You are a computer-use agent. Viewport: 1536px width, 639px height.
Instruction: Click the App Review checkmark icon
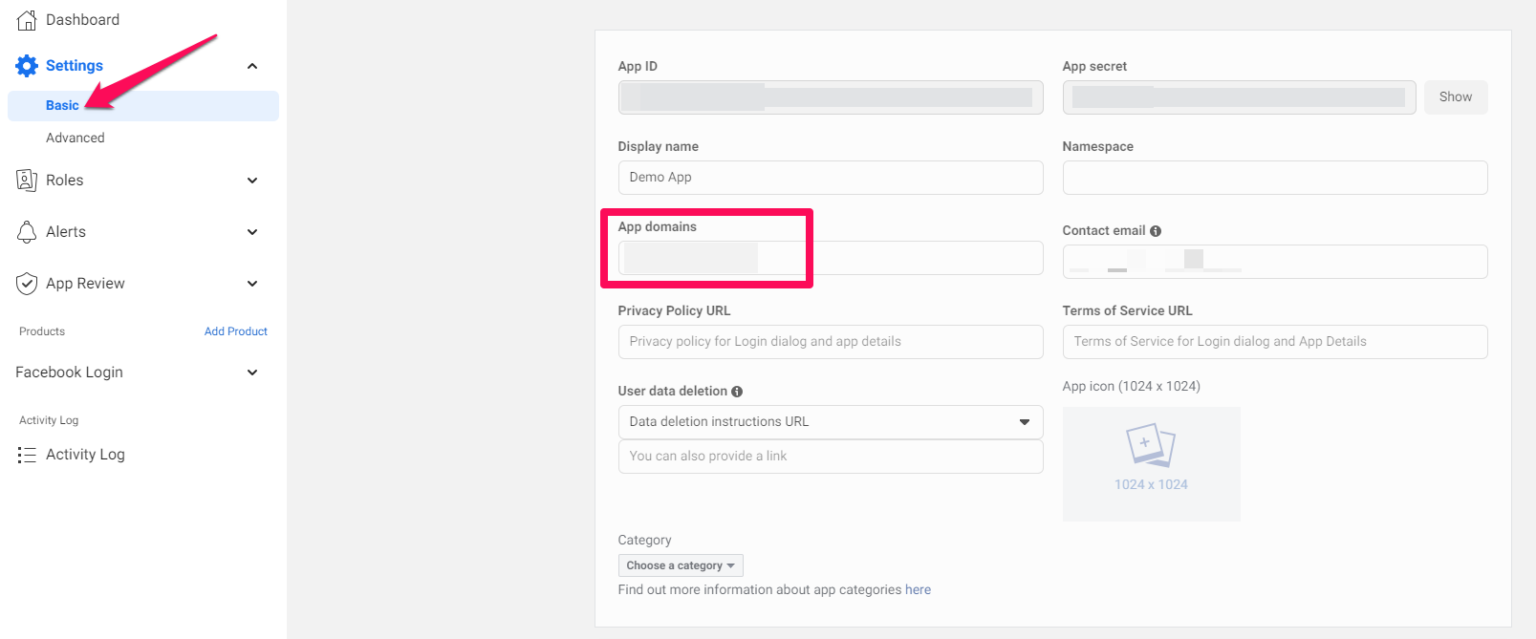tap(25, 283)
